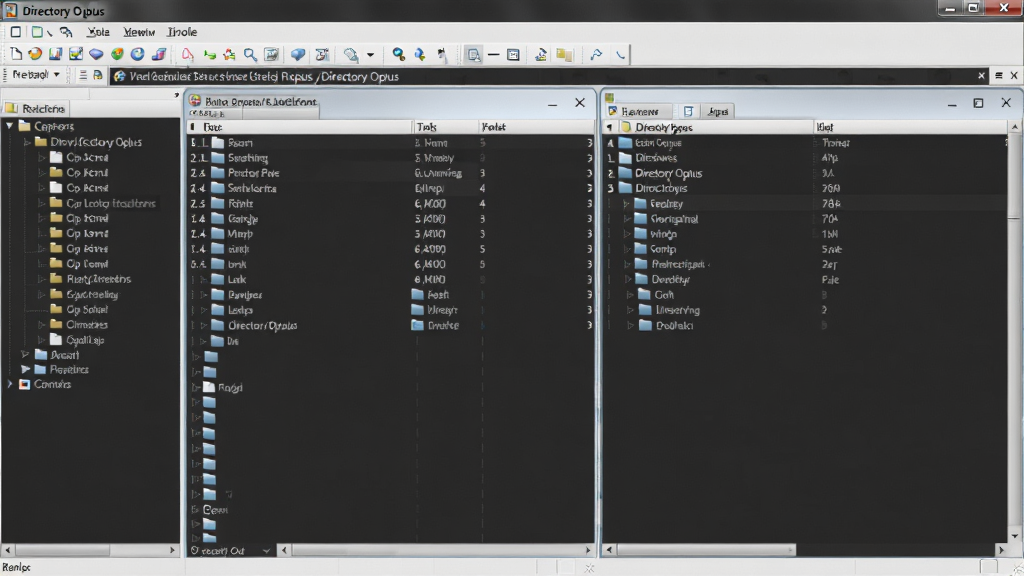Click the right panel horizontal scrollbar thumb
The width and height of the screenshot is (1024, 576).
coord(706,550)
